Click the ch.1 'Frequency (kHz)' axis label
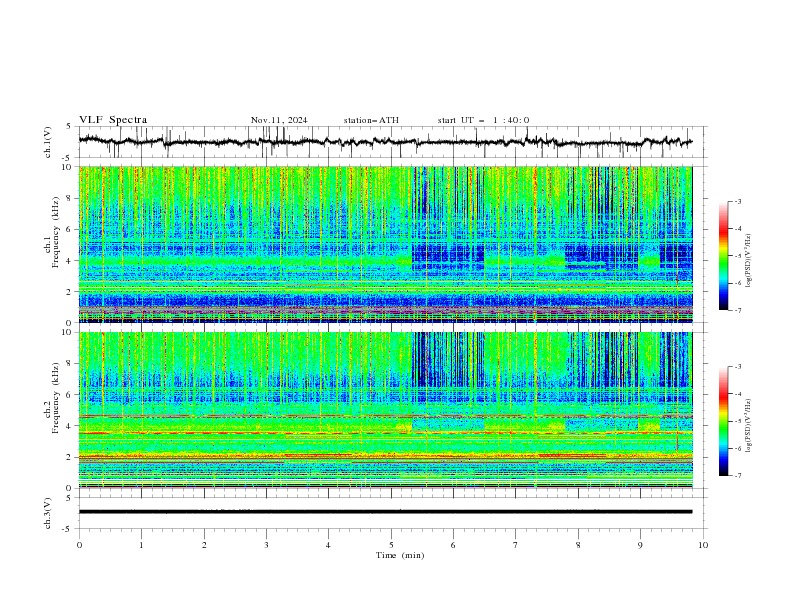Screen dimensions: 792x612 coord(55,234)
